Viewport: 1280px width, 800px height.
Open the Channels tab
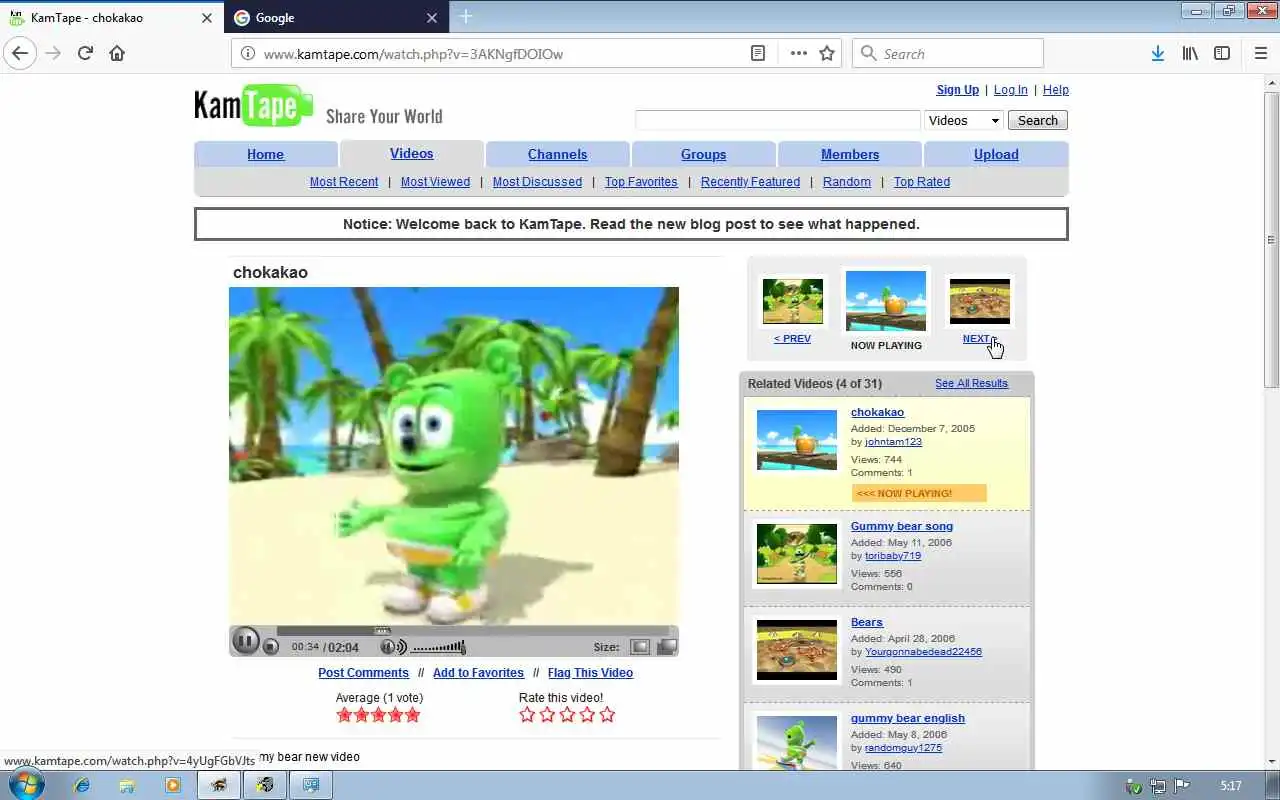[x=557, y=154]
